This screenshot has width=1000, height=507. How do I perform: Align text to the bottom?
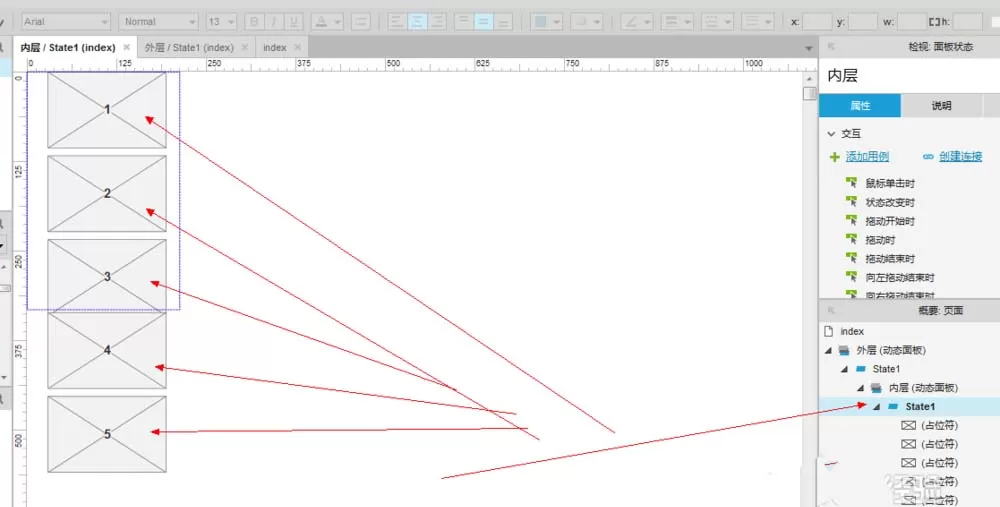503,22
